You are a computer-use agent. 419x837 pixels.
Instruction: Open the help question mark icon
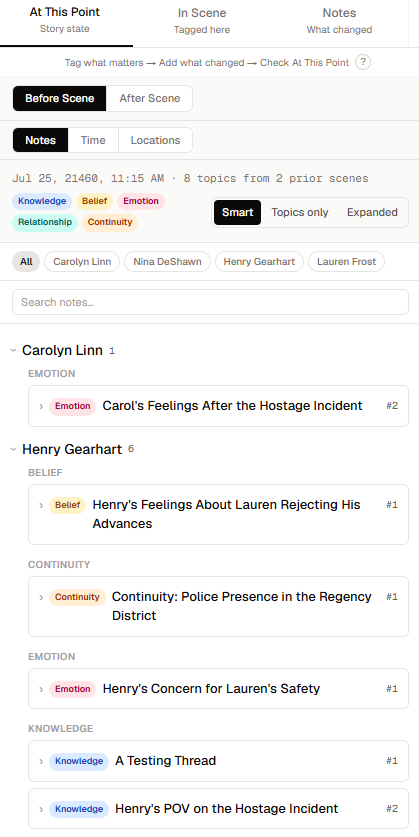[x=363, y=62]
